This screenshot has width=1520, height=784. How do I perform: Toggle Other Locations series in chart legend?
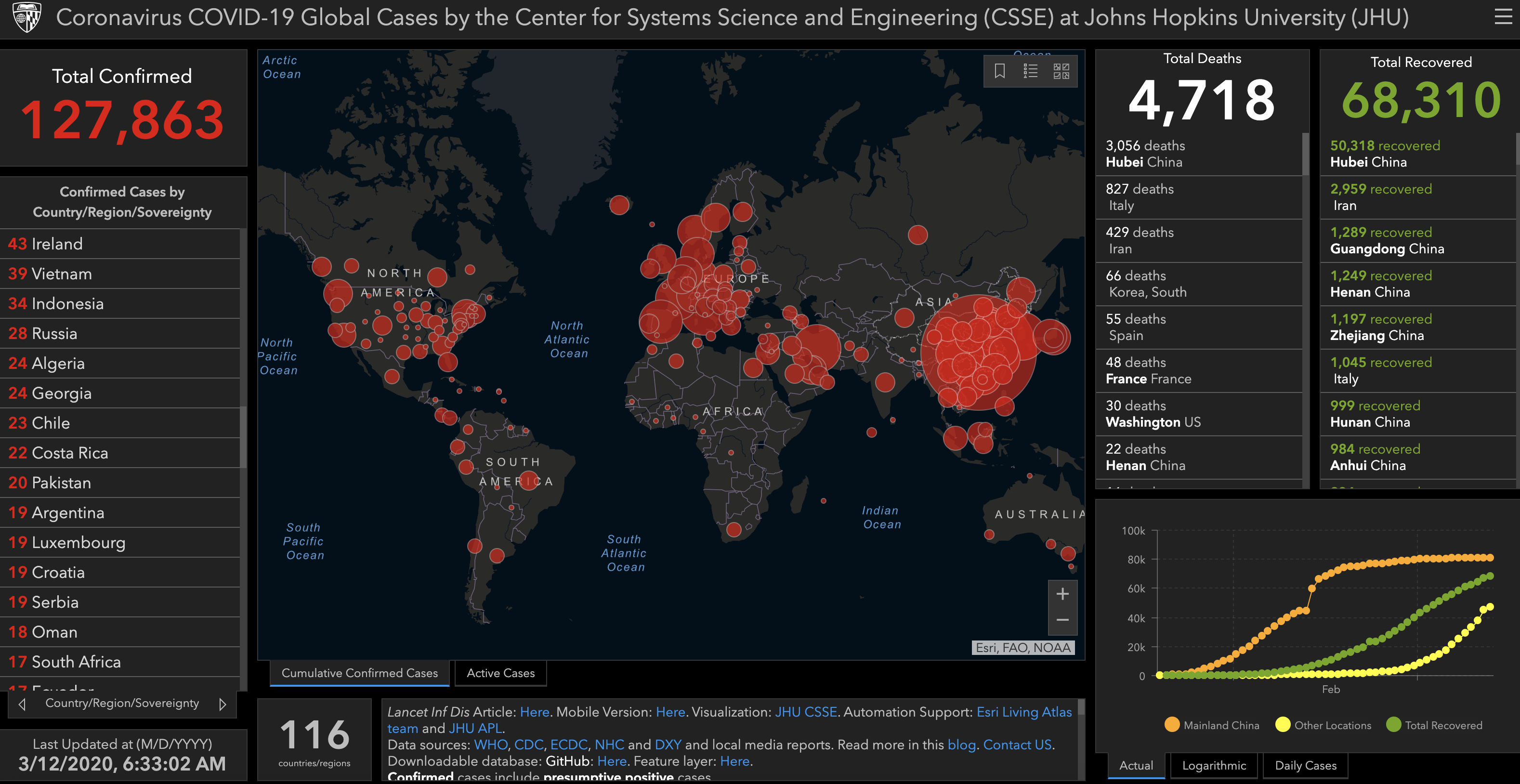(x=1323, y=725)
